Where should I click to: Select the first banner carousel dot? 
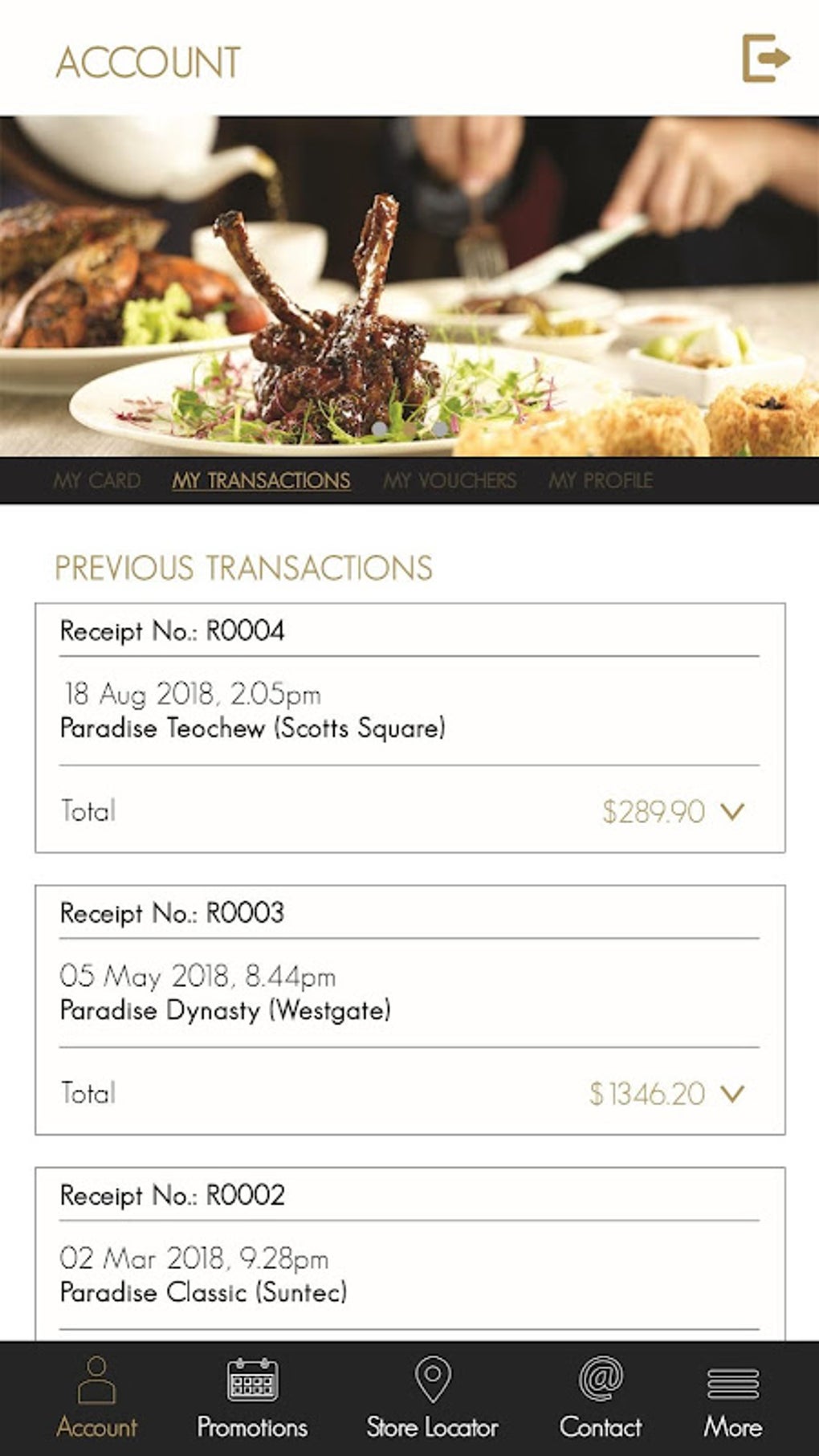click(379, 430)
